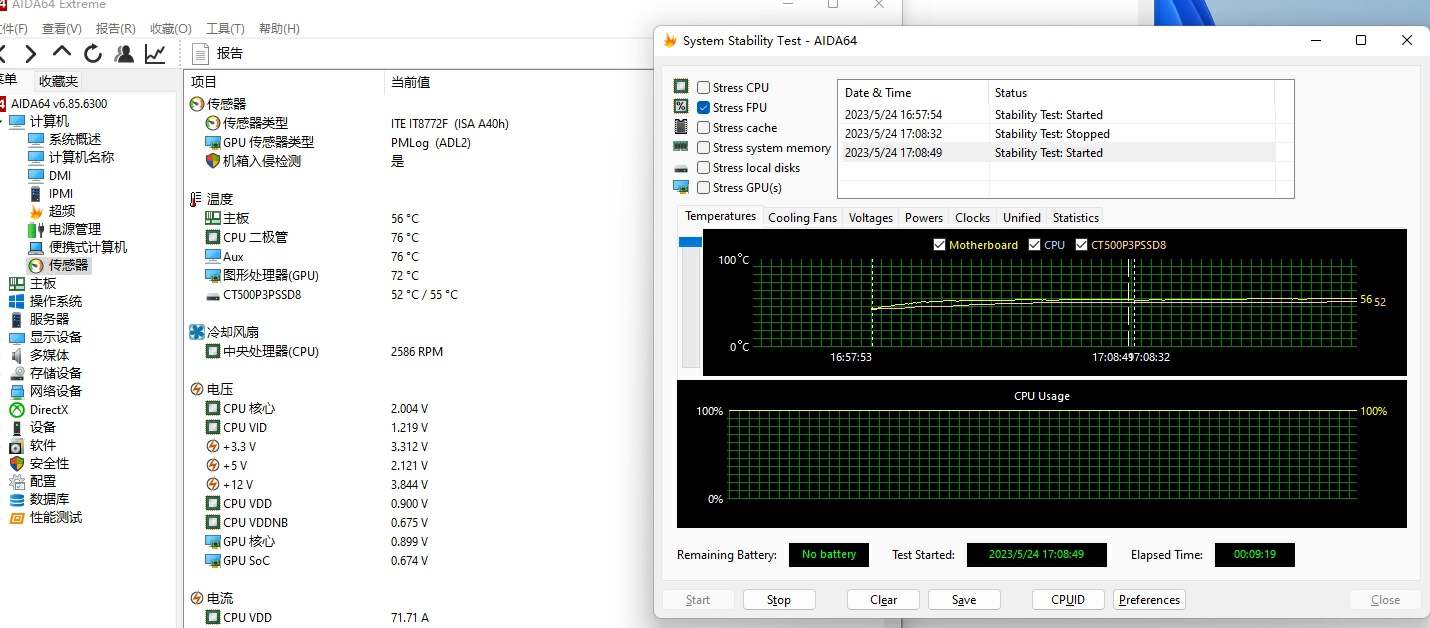Click the CPUID button
Viewport: 1430px width, 628px height.
tap(1068, 600)
